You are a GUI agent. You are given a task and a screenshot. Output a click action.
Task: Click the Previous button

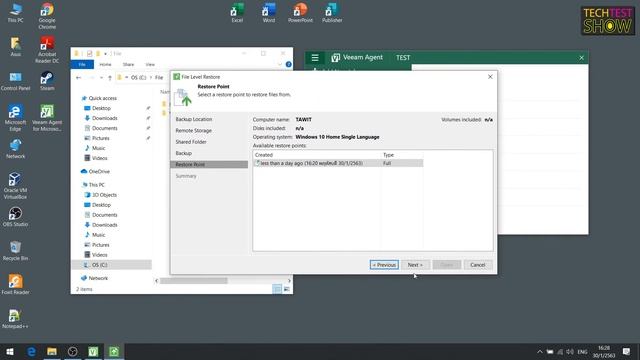pos(384,265)
